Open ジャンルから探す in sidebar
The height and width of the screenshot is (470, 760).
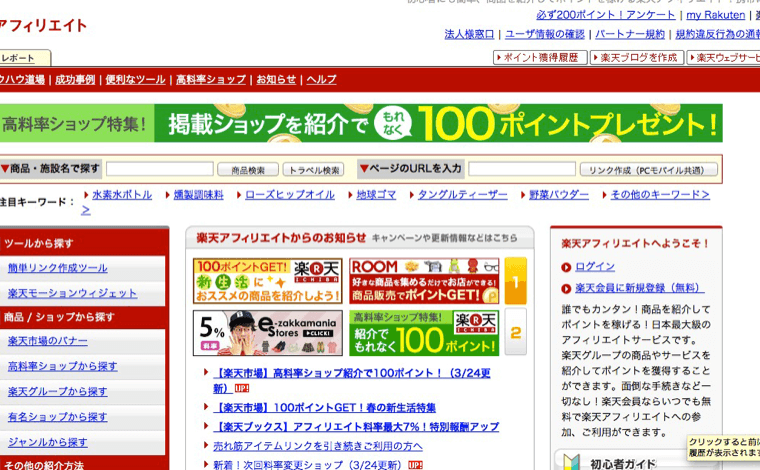[48, 442]
